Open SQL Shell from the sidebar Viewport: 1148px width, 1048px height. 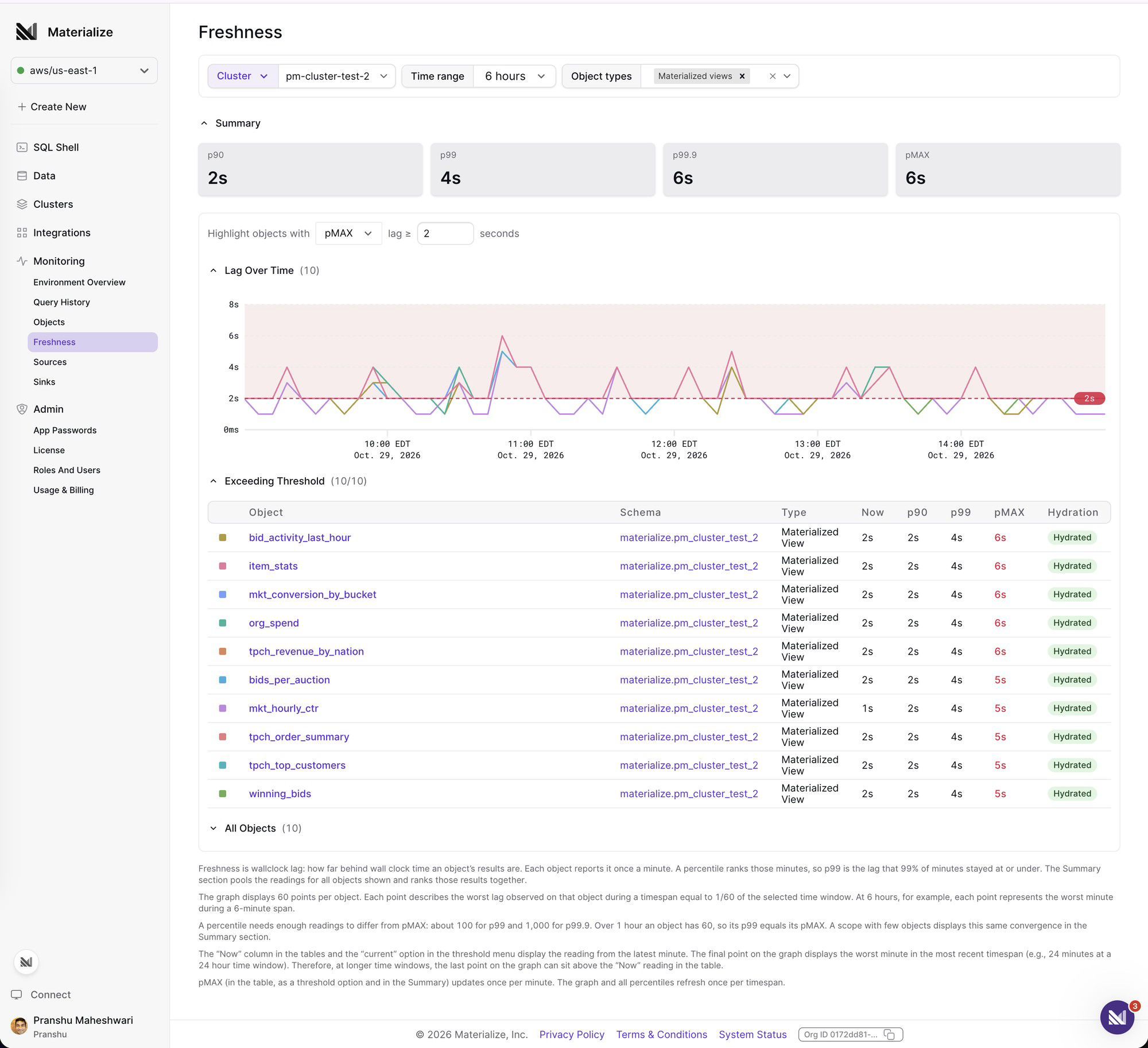click(x=56, y=147)
